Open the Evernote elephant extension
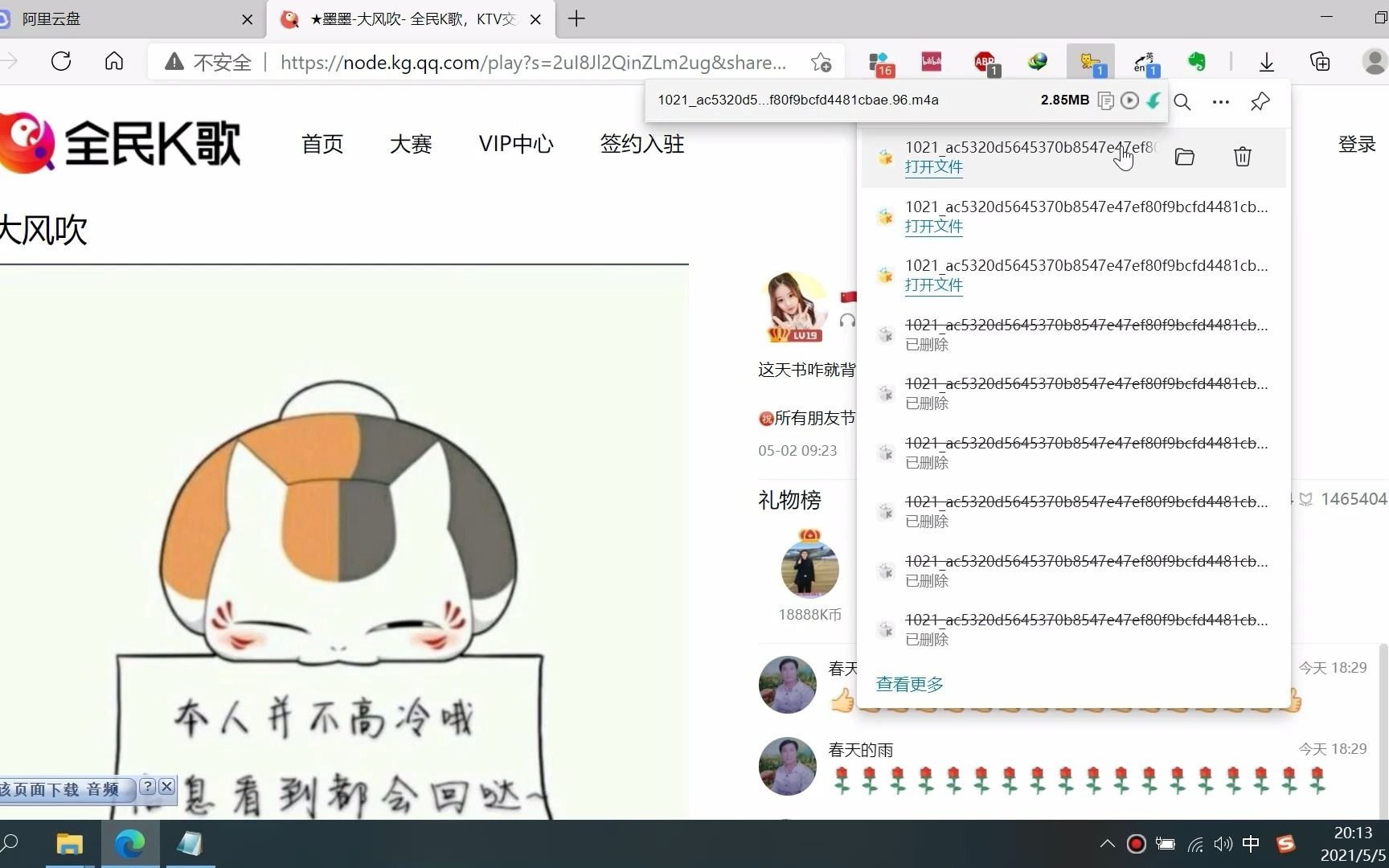The width and height of the screenshot is (1389, 868). tap(1197, 62)
